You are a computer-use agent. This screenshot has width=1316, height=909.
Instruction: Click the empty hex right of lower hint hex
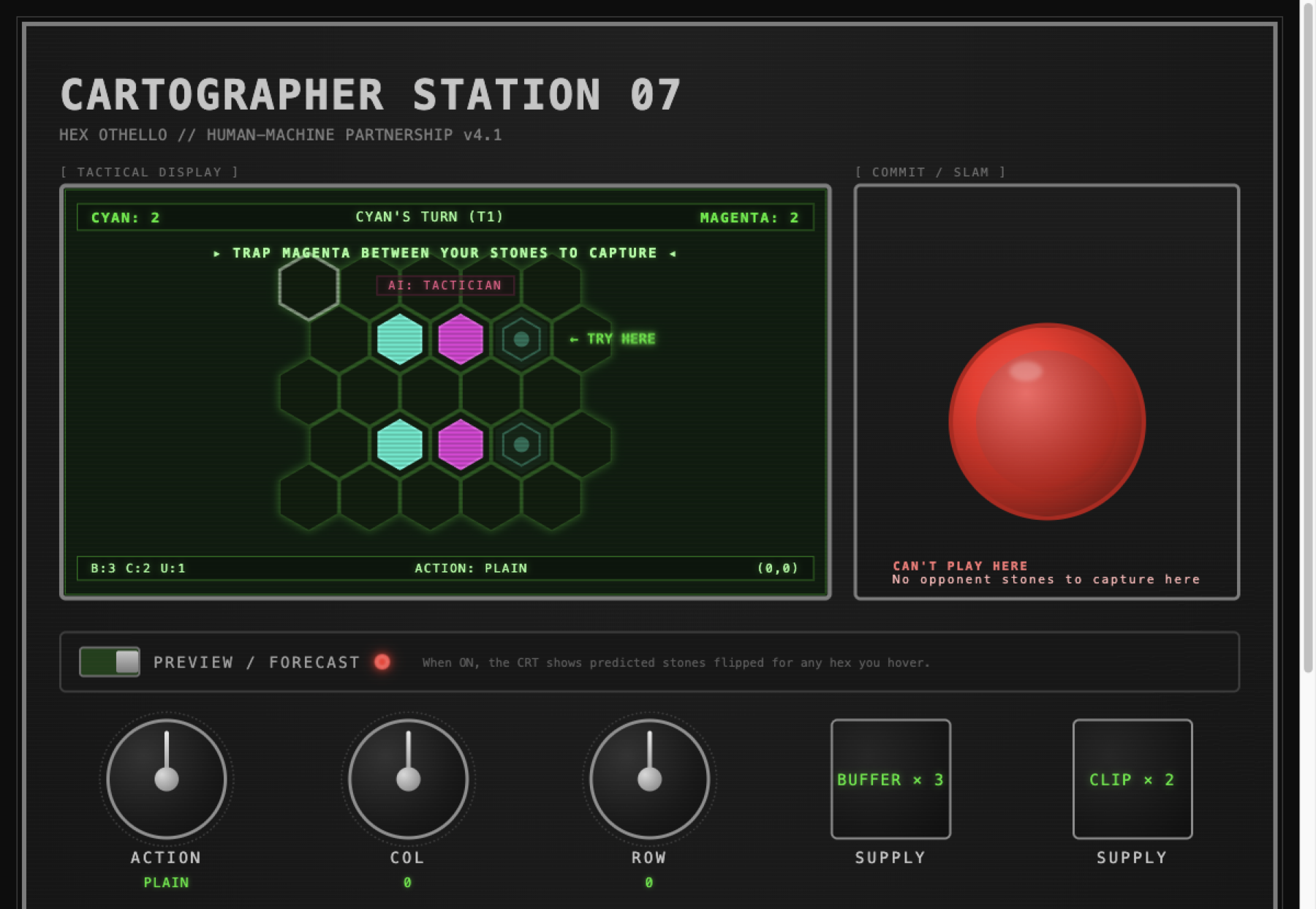tap(582, 444)
